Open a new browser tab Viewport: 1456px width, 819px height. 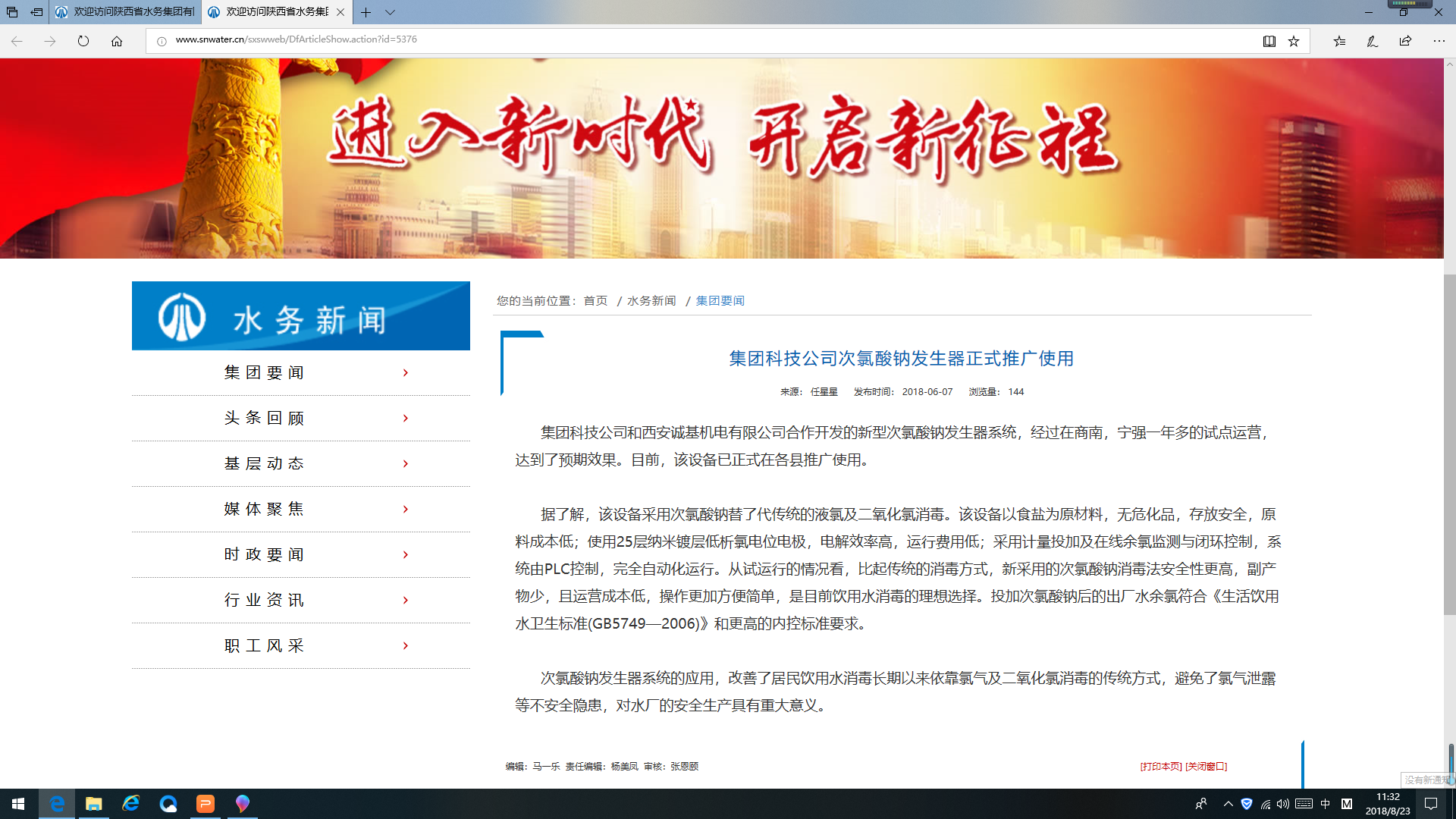[x=366, y=12]
